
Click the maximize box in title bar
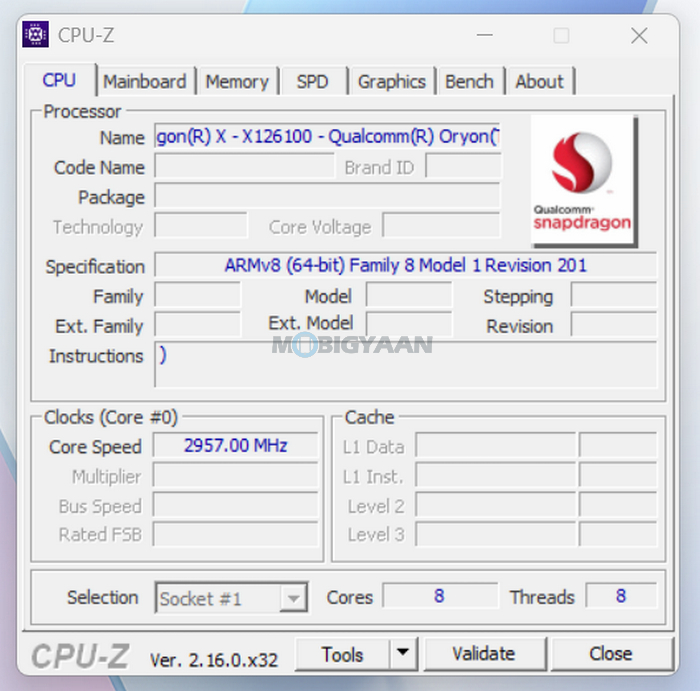coord(561,35)
